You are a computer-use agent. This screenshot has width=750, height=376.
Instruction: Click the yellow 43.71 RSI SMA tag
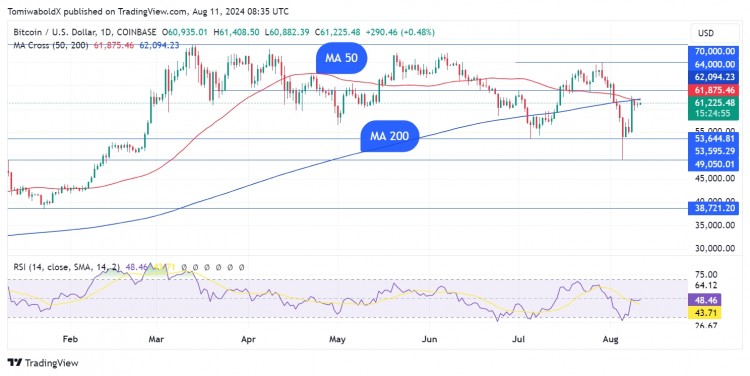pyautogui.click(x=705, y=313)
